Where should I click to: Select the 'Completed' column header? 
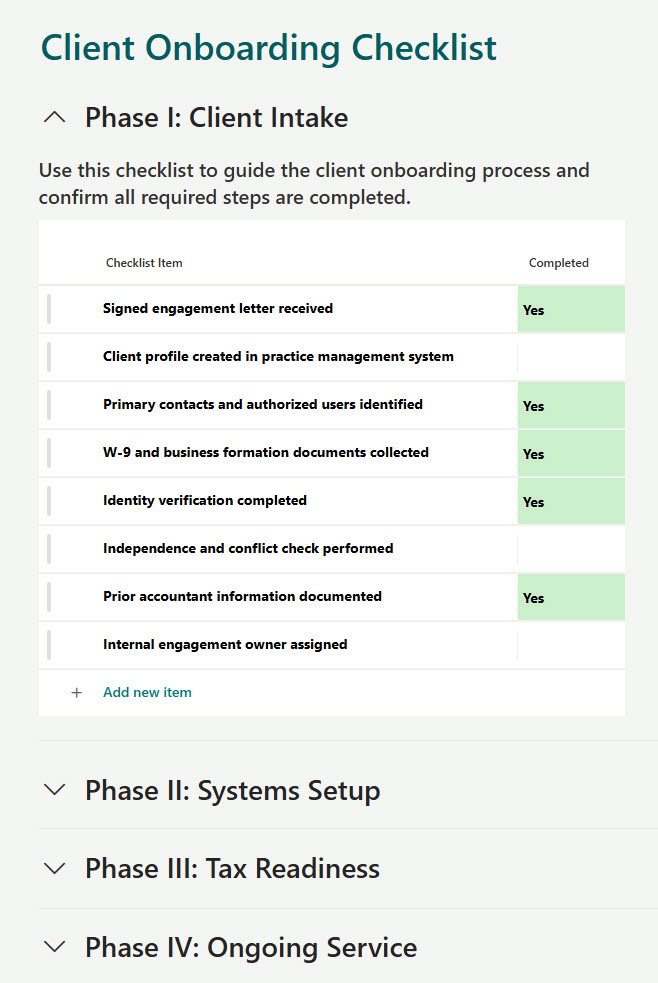pyautogui.click(x=559, y=262)
